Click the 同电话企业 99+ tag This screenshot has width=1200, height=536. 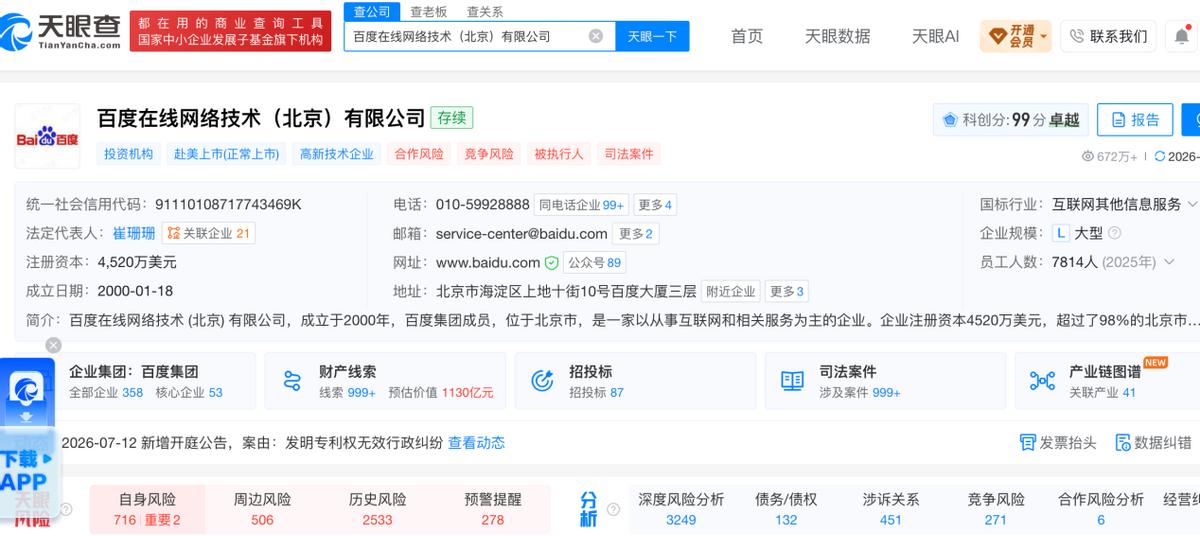581,205
